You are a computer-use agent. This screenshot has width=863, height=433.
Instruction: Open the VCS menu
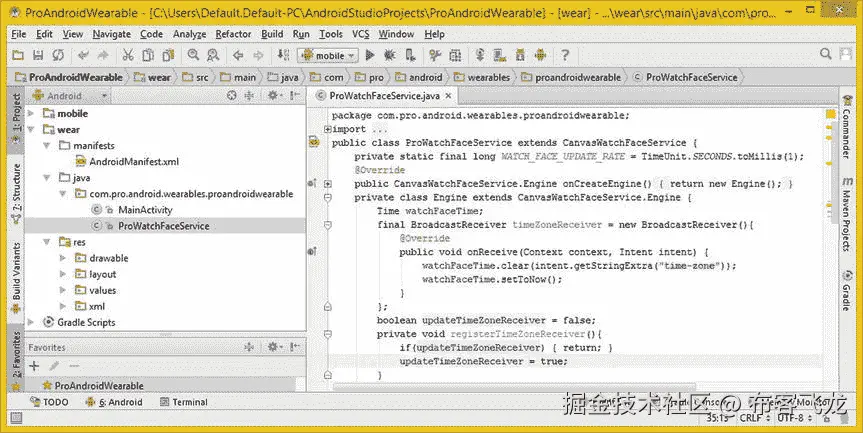(361, 34)
